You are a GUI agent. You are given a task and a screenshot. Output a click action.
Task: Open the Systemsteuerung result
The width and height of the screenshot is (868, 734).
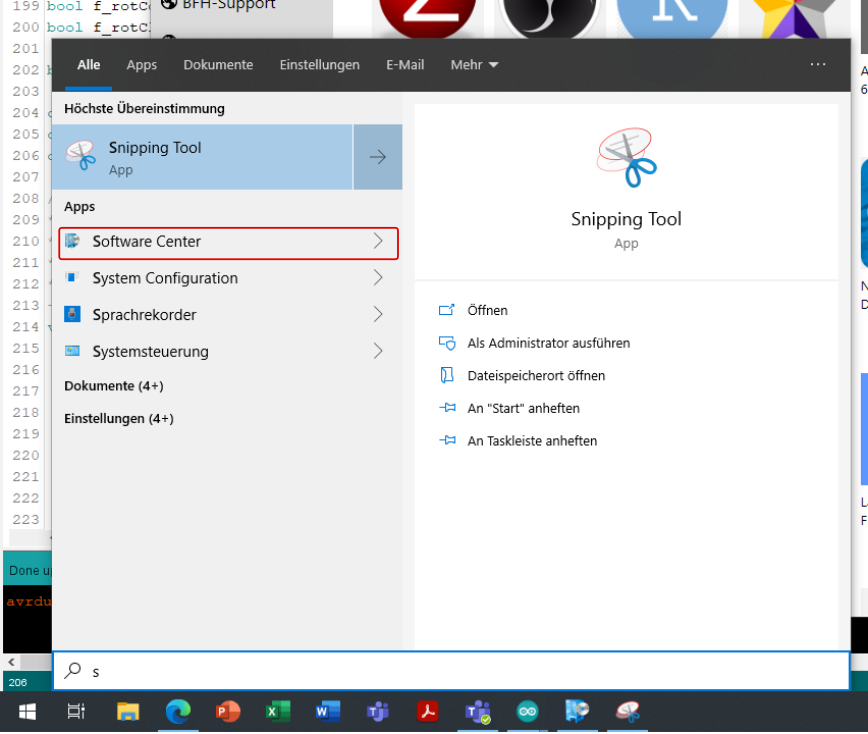[x=228, y=351]
